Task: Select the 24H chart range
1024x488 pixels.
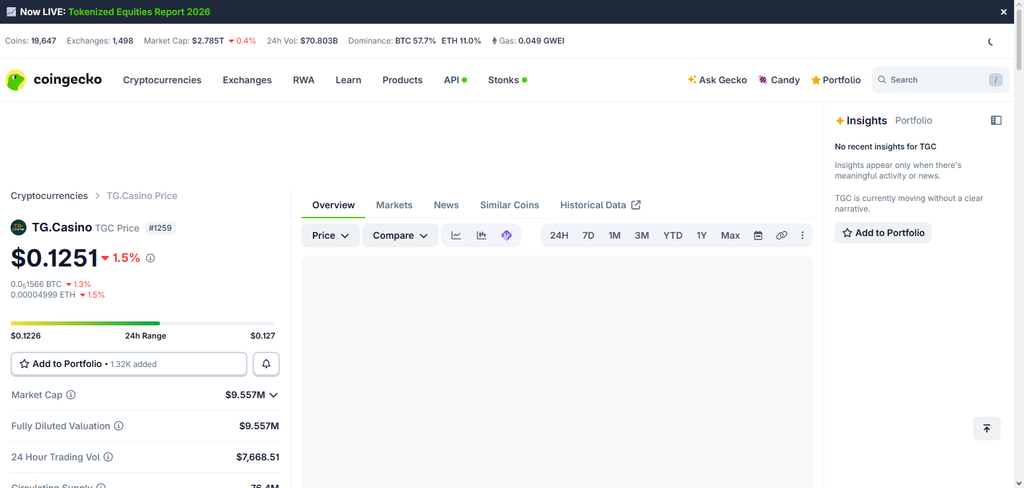Action: pos(559,235)
